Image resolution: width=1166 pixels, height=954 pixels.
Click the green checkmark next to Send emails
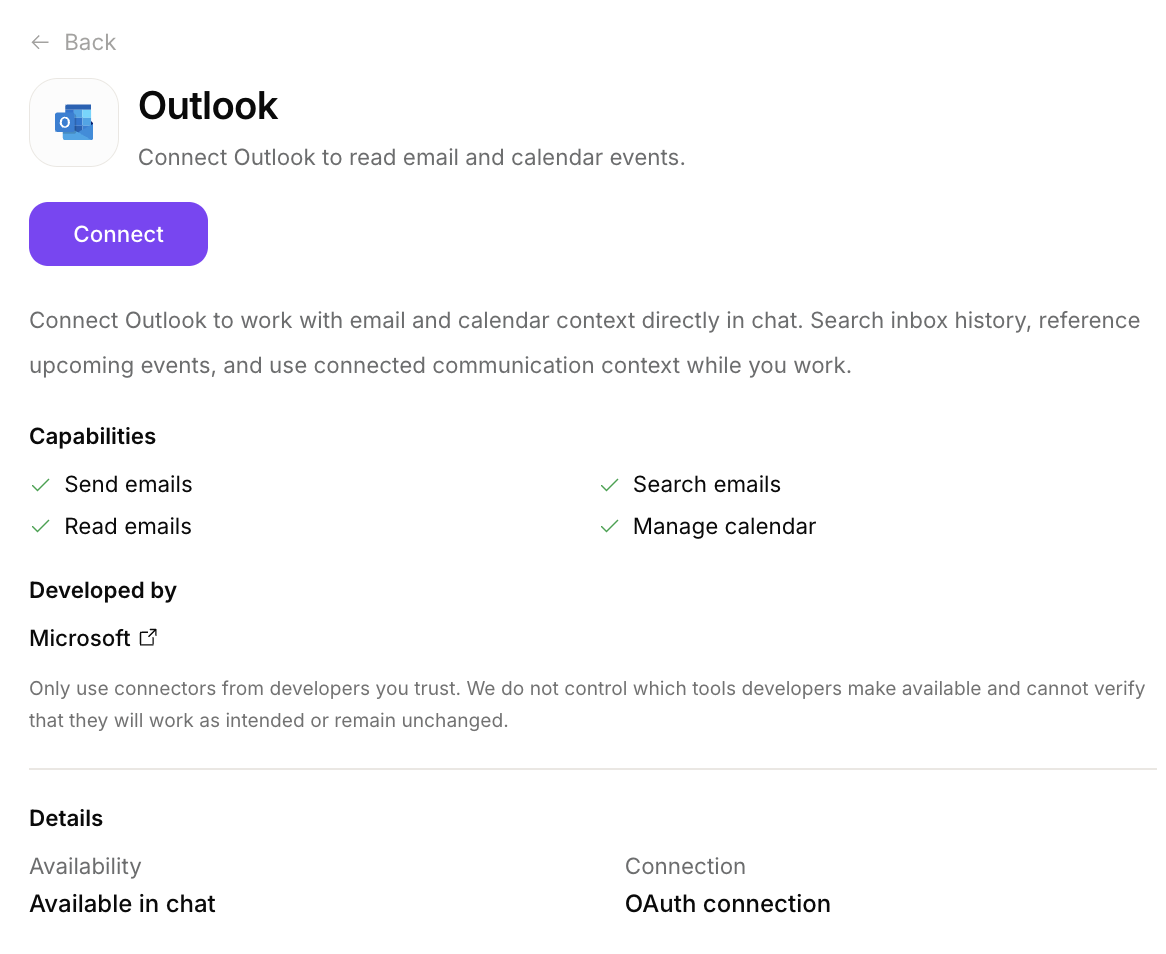[40, 484]
